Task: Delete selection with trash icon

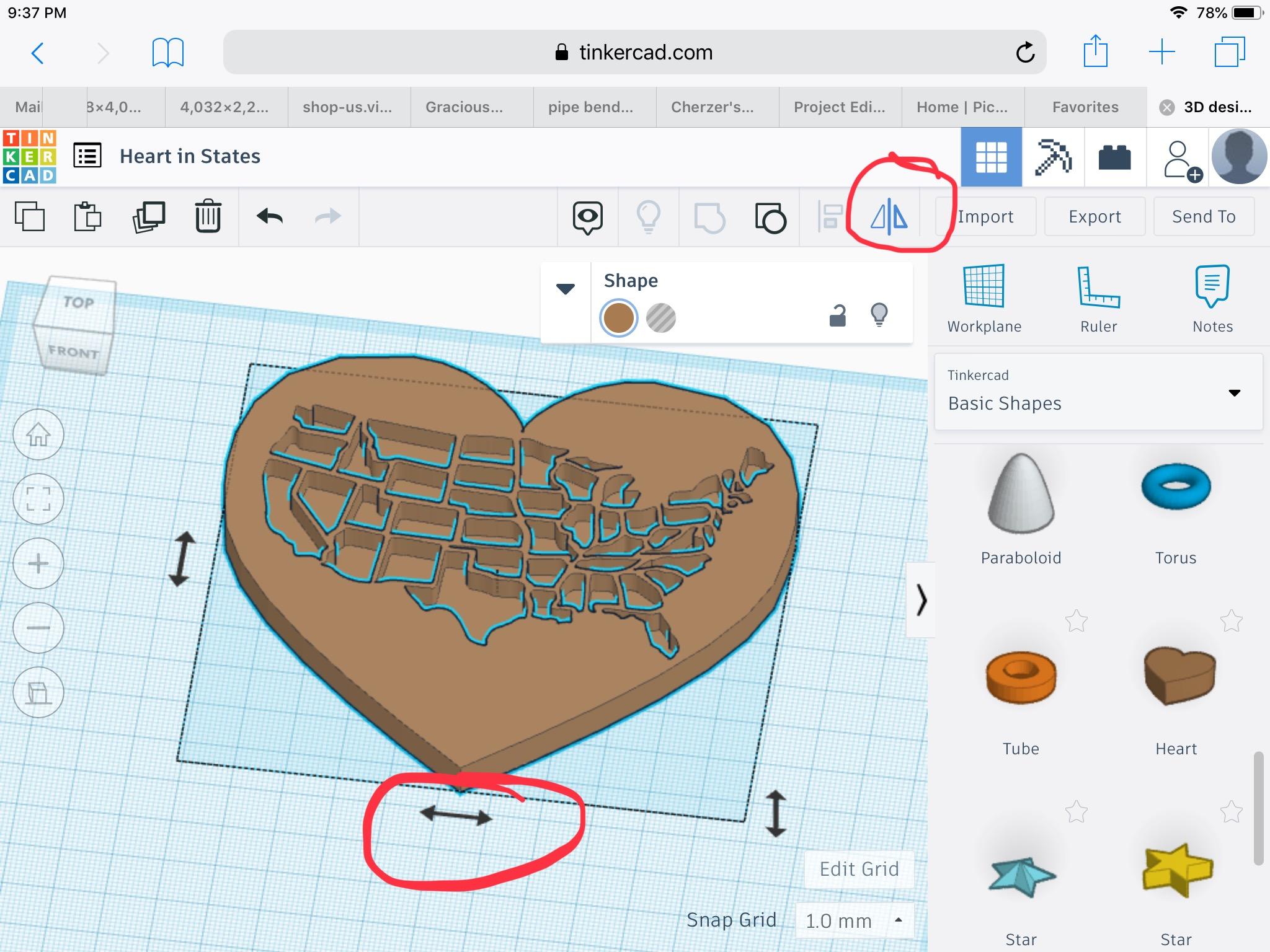Action: coord(208,216)
